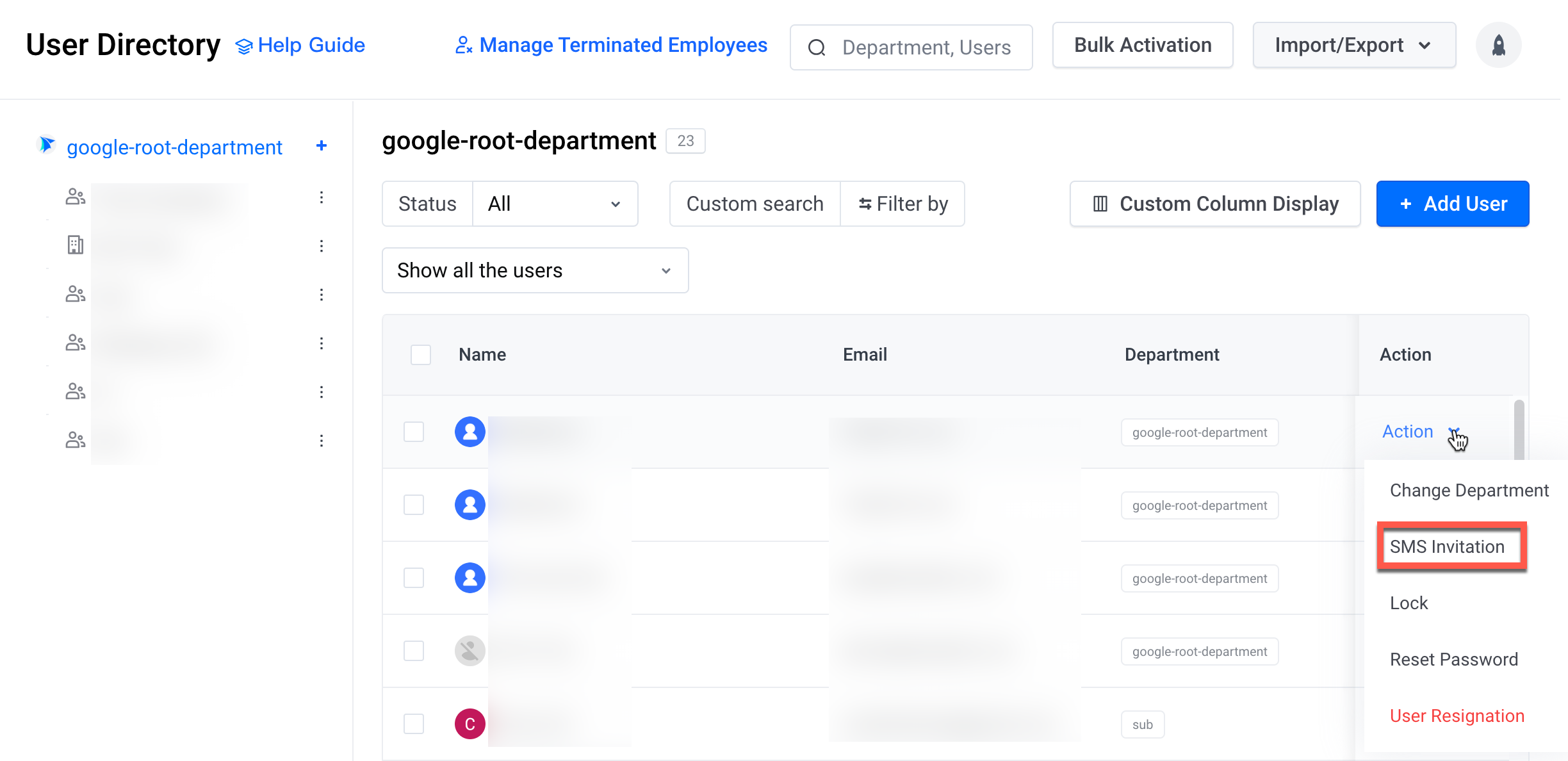The height and width of the screenshot is (761, 1568).
Task: Open the Show all the users dropdown
Action: tap(535, 270)
